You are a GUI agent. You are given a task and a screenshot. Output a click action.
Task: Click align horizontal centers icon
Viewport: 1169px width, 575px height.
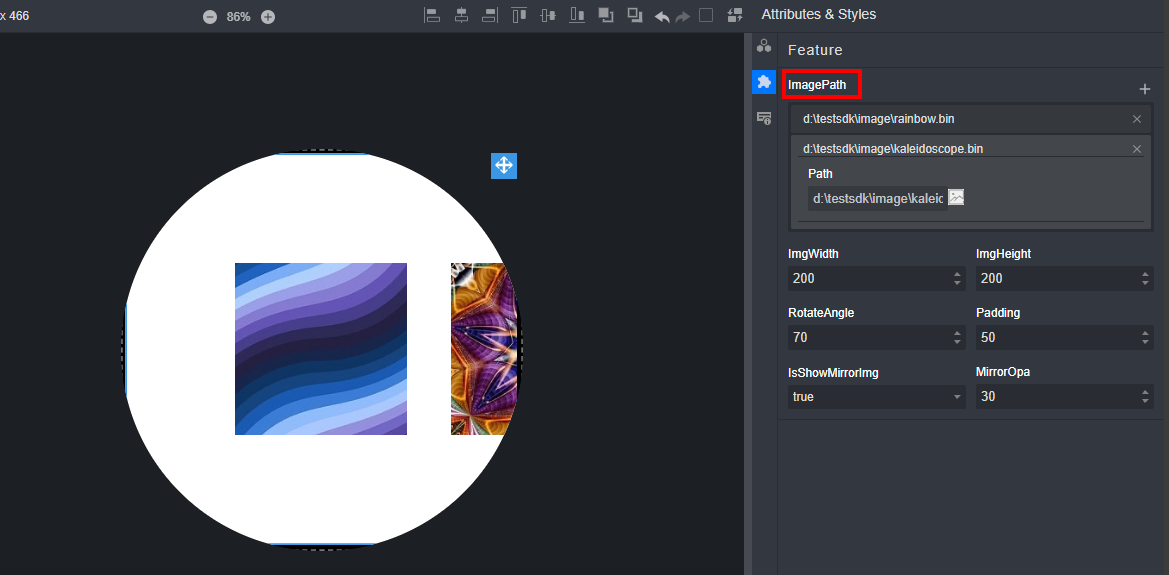click(x=461, y=15)
